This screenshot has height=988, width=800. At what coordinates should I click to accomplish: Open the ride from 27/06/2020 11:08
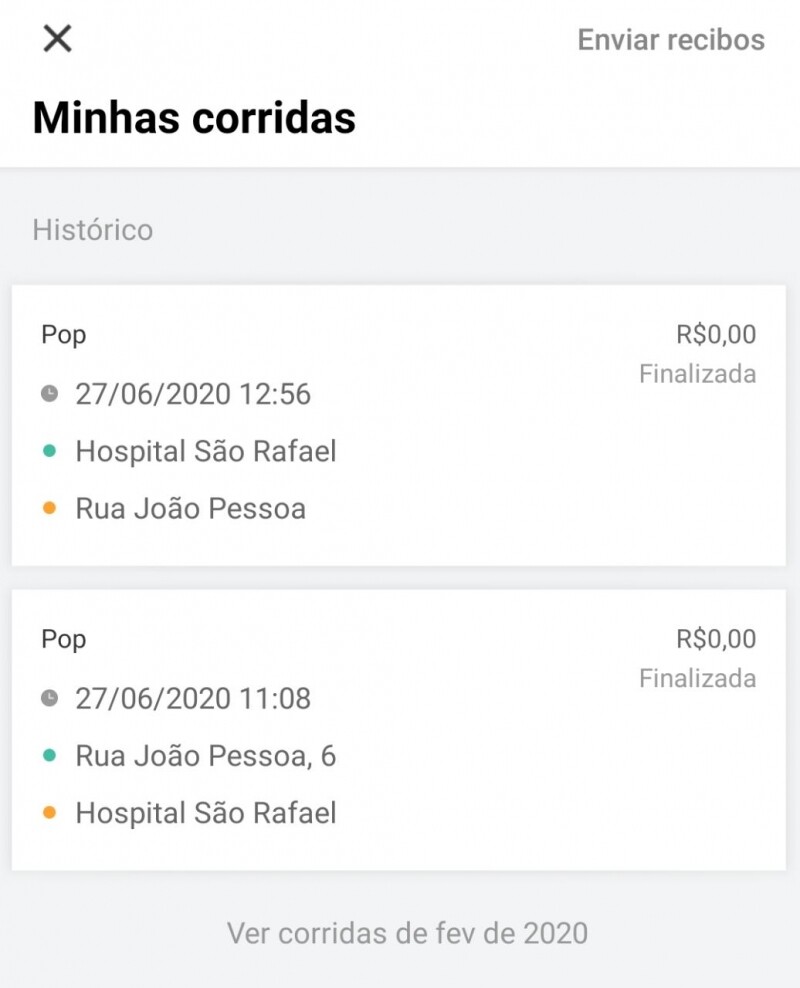(x=398, y=729)
